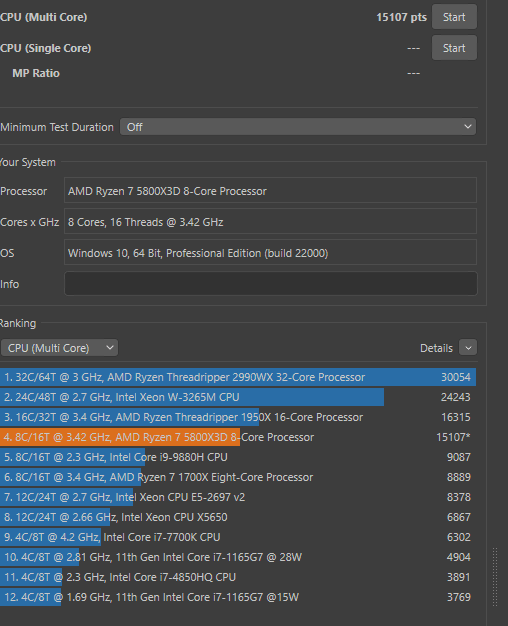
Task: Open the CPU (Multi Core) ranking dropdown
Action: pyautogui.click(x=60, y=348)
